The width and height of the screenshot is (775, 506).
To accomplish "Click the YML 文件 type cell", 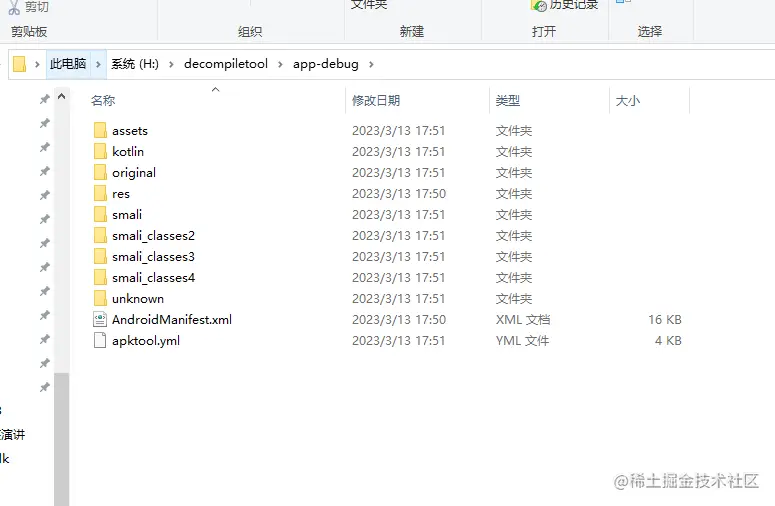I will tap(522, 341).
